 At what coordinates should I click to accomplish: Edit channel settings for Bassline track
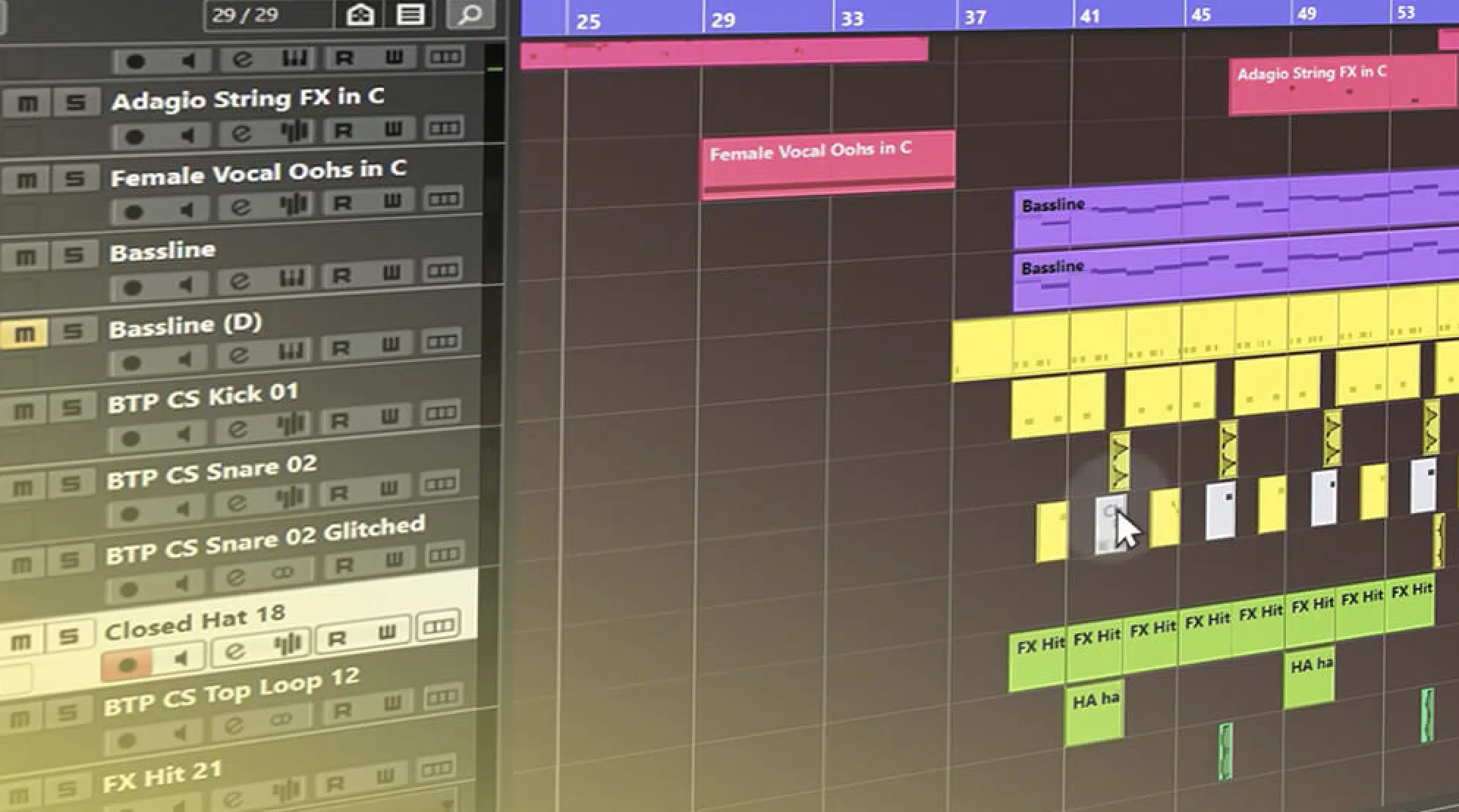coord(239,281)
